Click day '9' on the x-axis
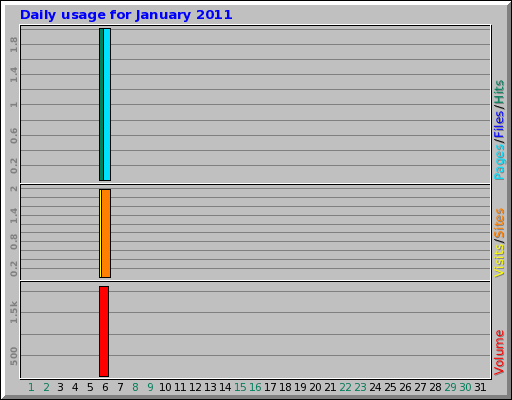 [x=150, y=387]
